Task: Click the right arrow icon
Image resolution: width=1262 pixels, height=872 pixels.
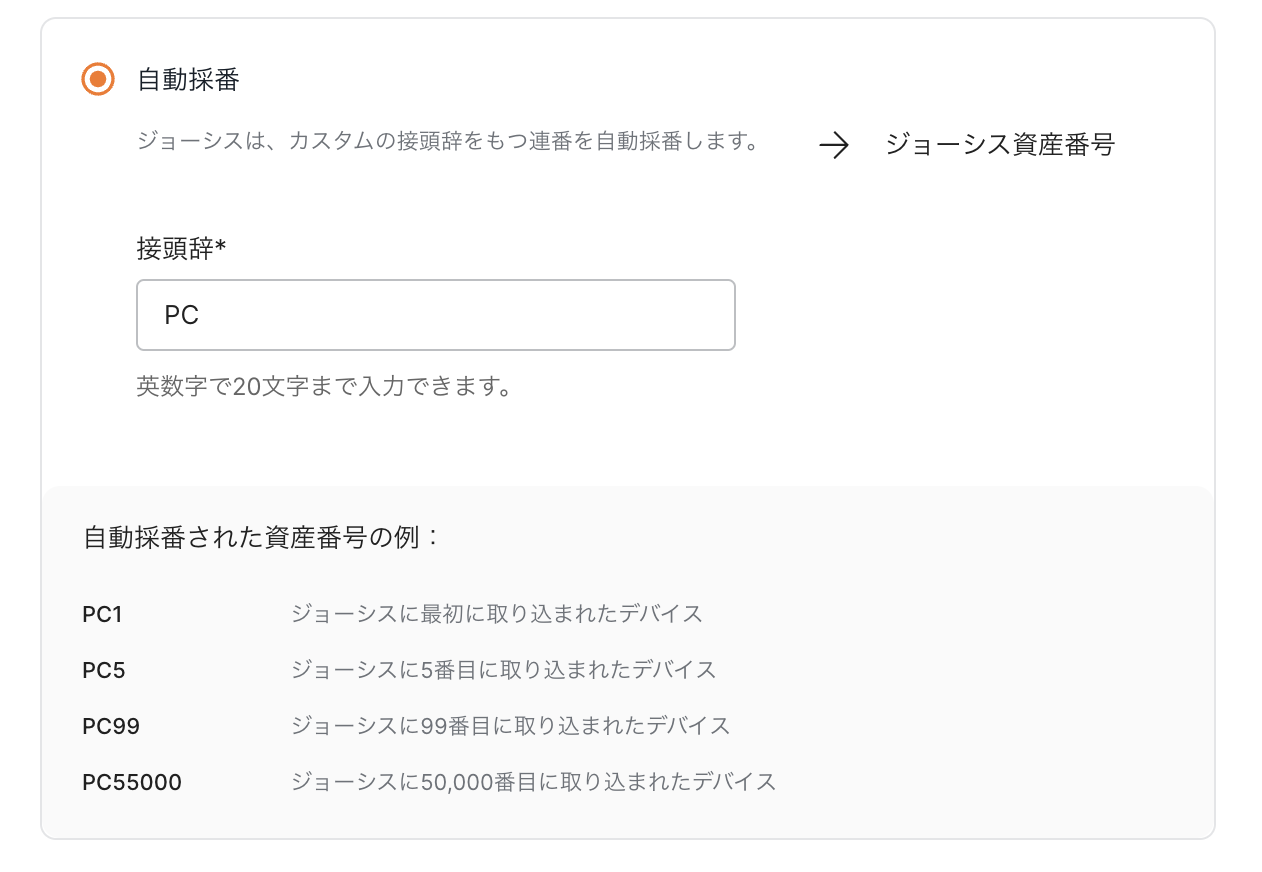Action: coord(833,146)
